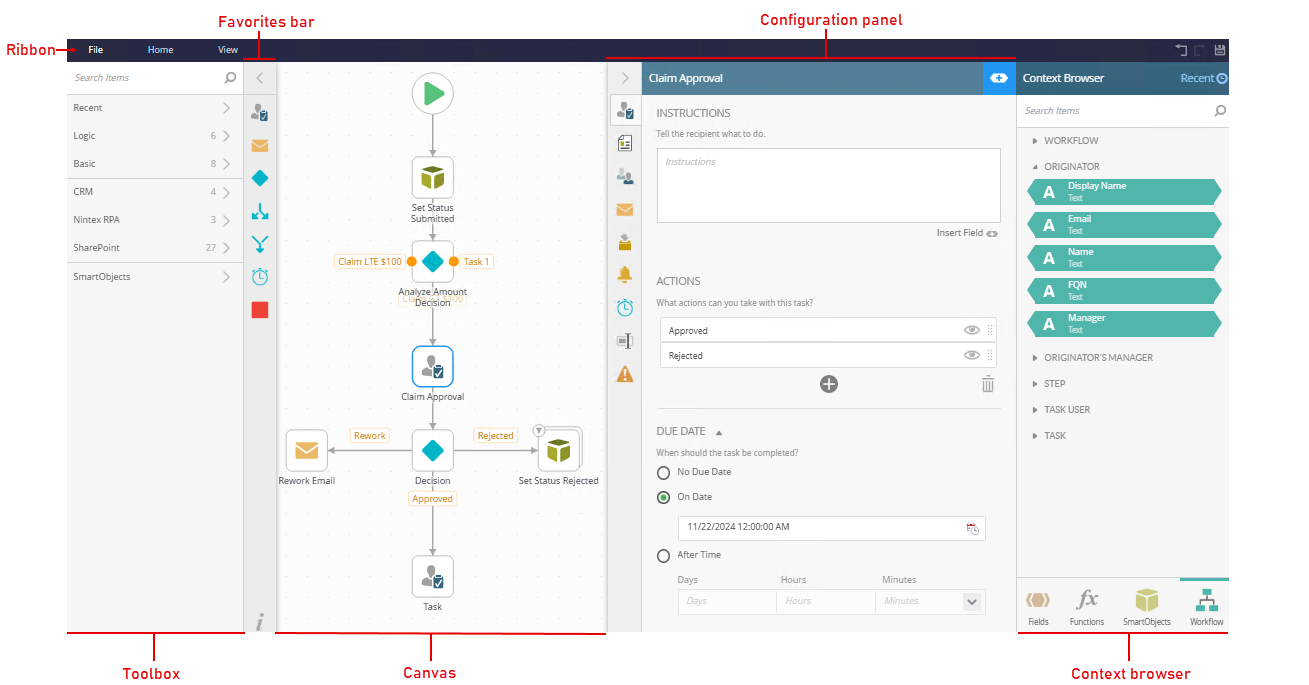This screenshot has width=1309, height=685.
Task: Select the Email step in favorites bar
Action: point(260,146)
